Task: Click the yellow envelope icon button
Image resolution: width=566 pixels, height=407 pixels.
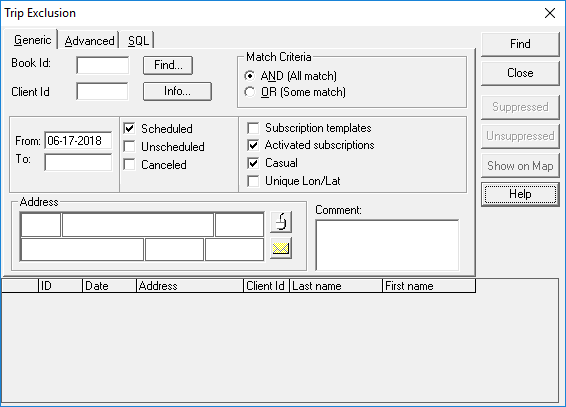Action: 281,248
